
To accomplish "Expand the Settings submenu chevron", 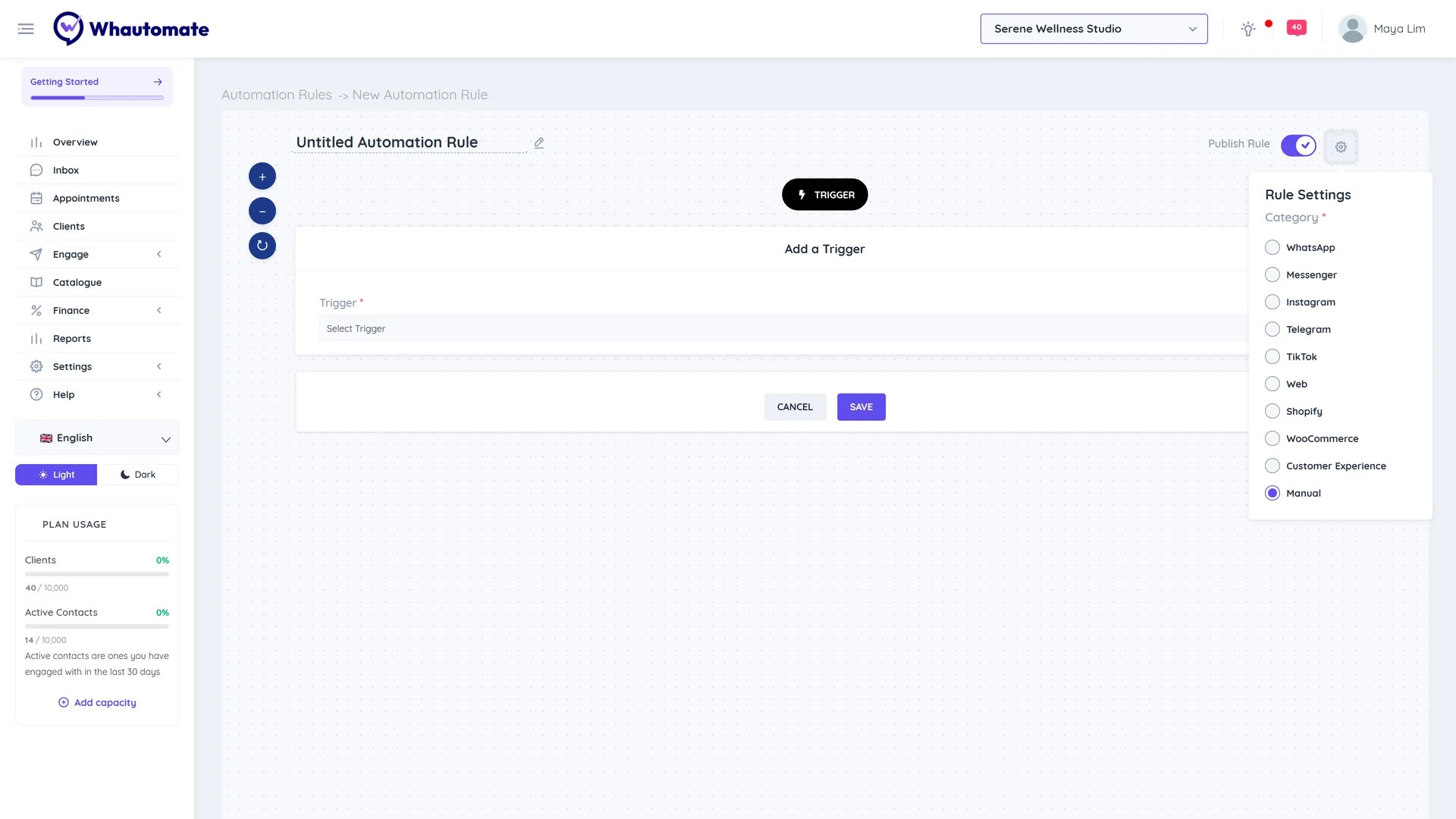I will (159, 367).
